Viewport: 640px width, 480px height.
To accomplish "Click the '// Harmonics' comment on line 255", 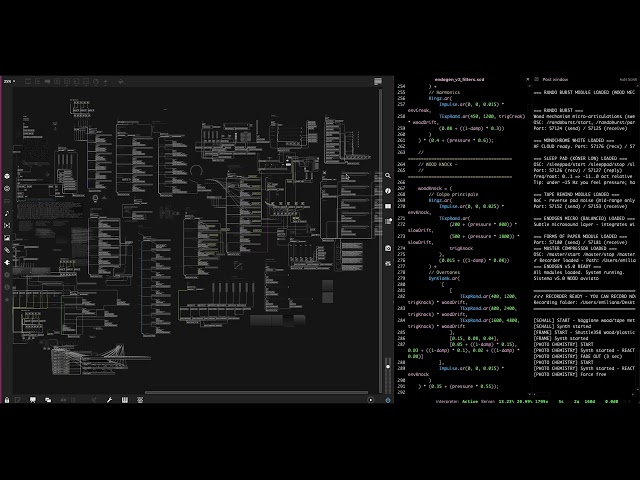I will click(444, 92).
